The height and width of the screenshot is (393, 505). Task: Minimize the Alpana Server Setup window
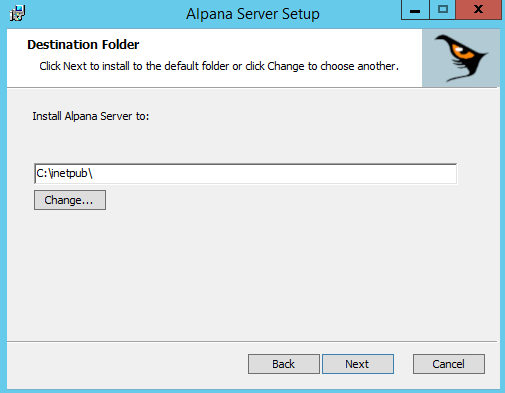coord(415,10)
